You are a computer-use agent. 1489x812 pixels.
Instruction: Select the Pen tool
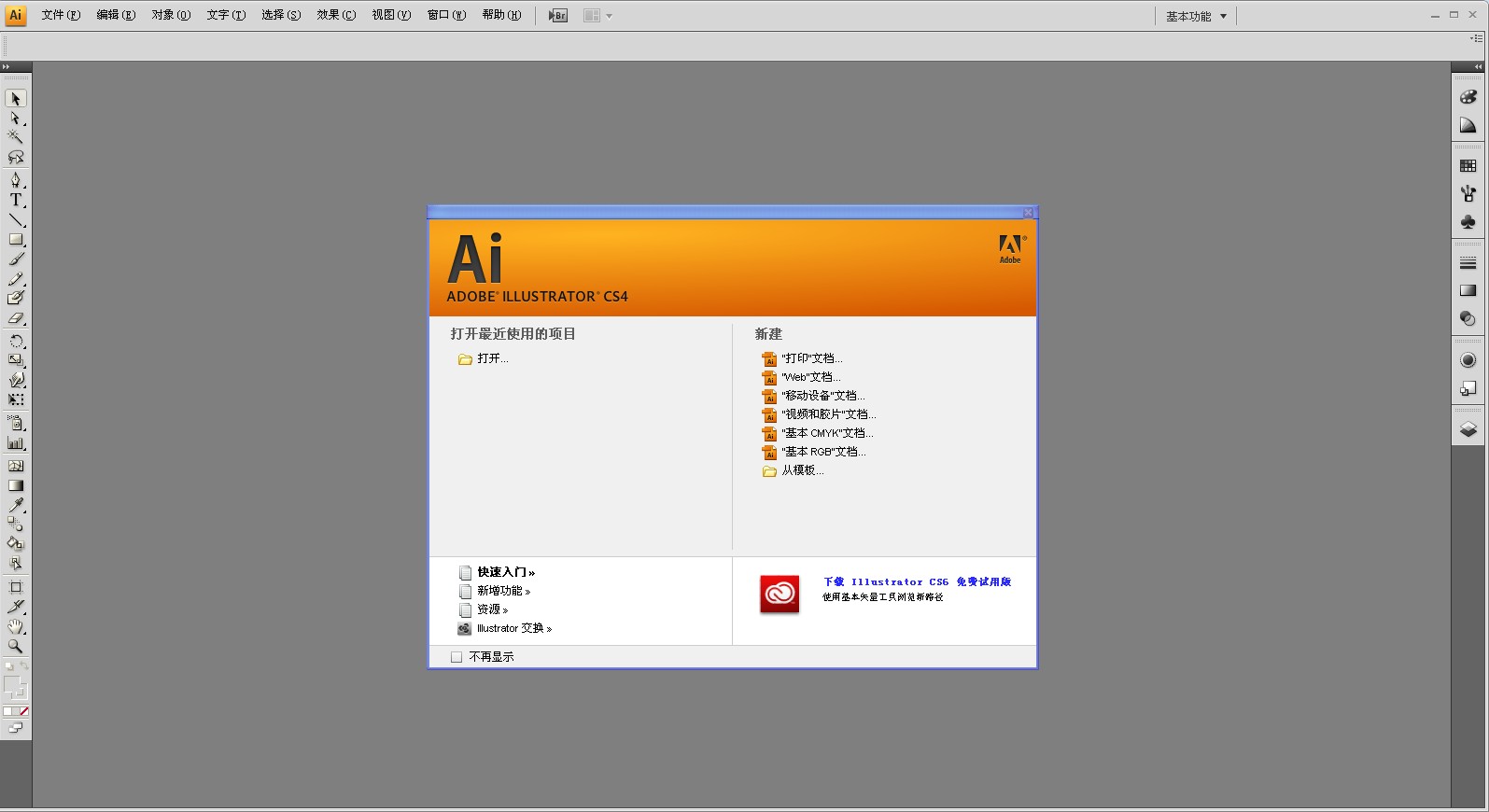click(16, 180)
